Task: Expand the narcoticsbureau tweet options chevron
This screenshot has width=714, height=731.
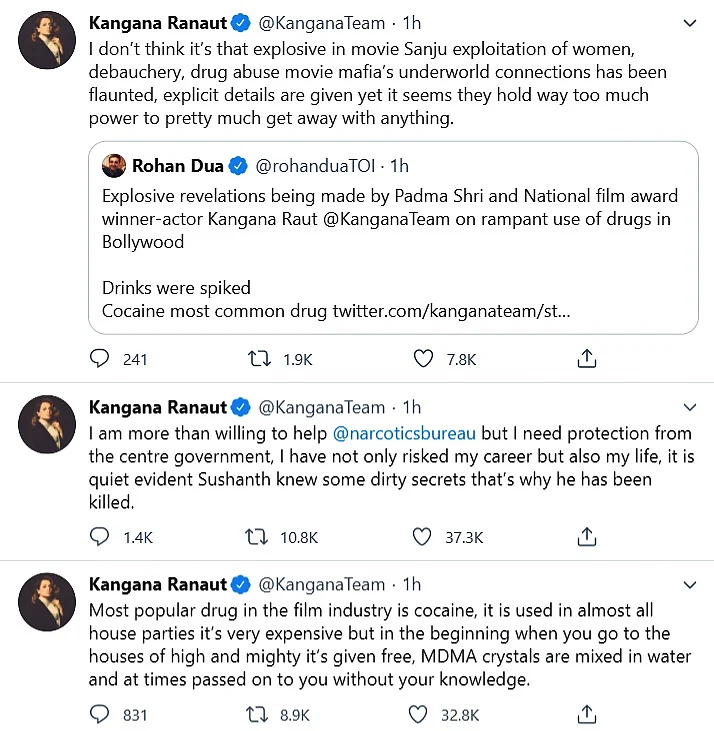Action: [x=689, y=408]
